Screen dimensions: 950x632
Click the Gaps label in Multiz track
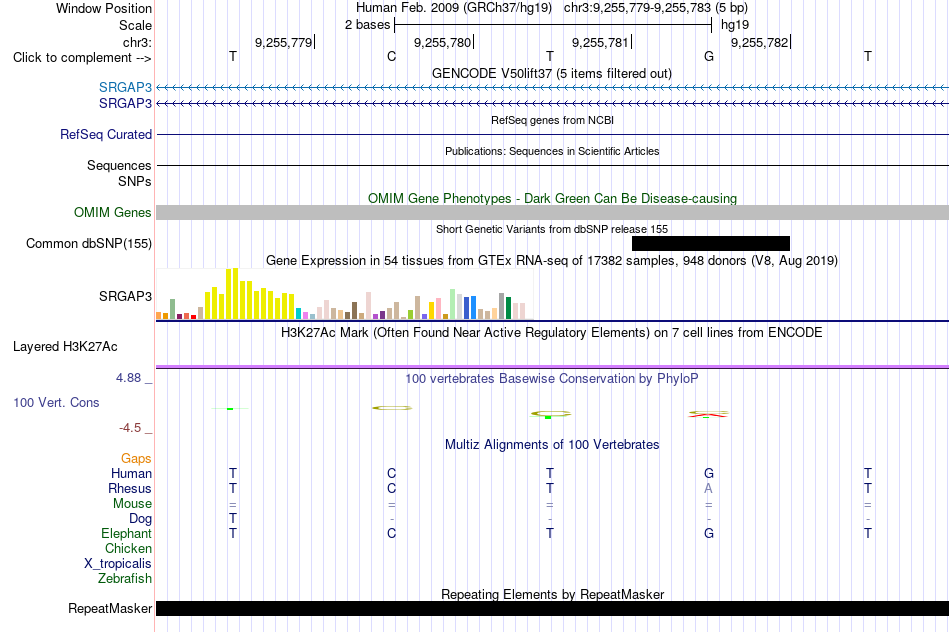coord(136,459)
